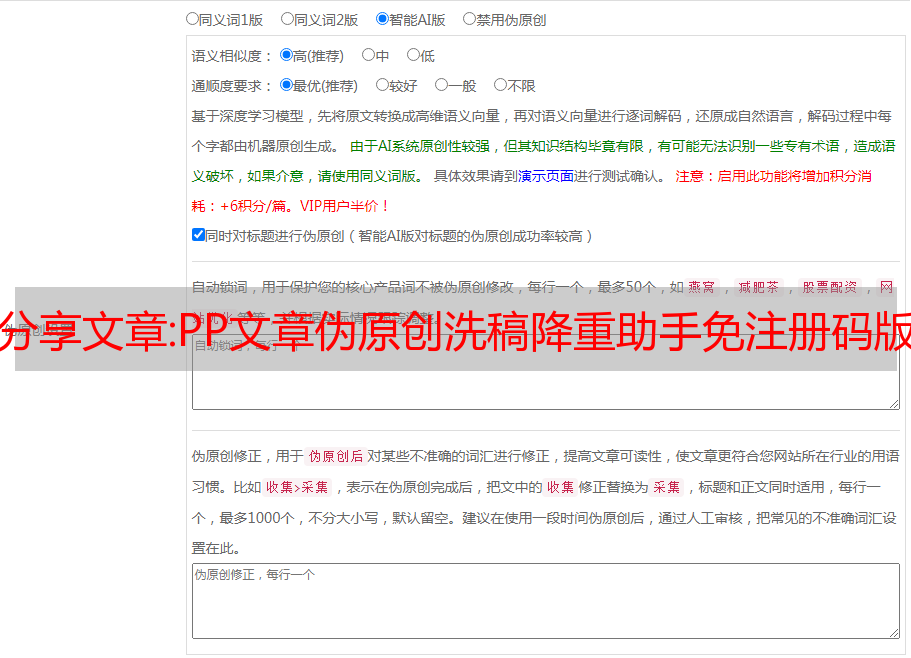The height and width of the screenshot is (658, 911).
Task: Click the 减肥茶 example keyword tag
Action: 759,287
